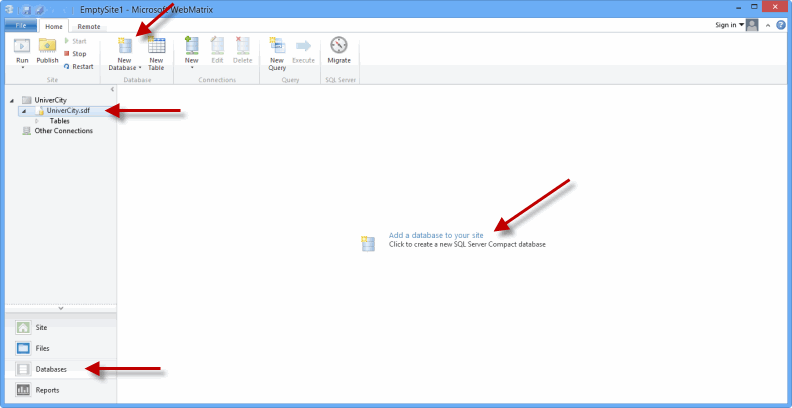Switch to the Files workspace
Screen dimensions: 792x408
coord(61,348)
